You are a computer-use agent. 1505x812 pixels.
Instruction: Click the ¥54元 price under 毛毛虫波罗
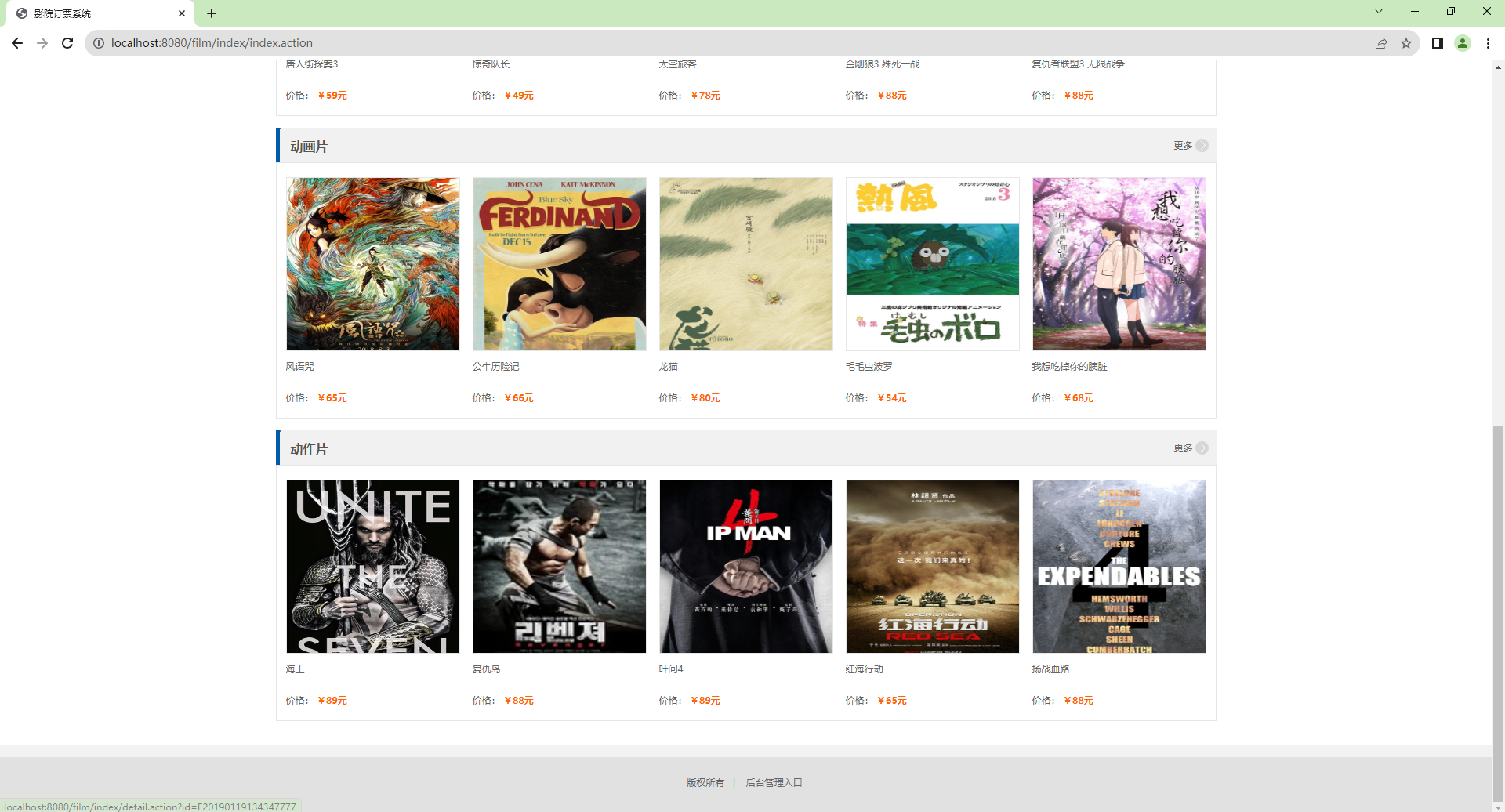[x=892, y=398]
